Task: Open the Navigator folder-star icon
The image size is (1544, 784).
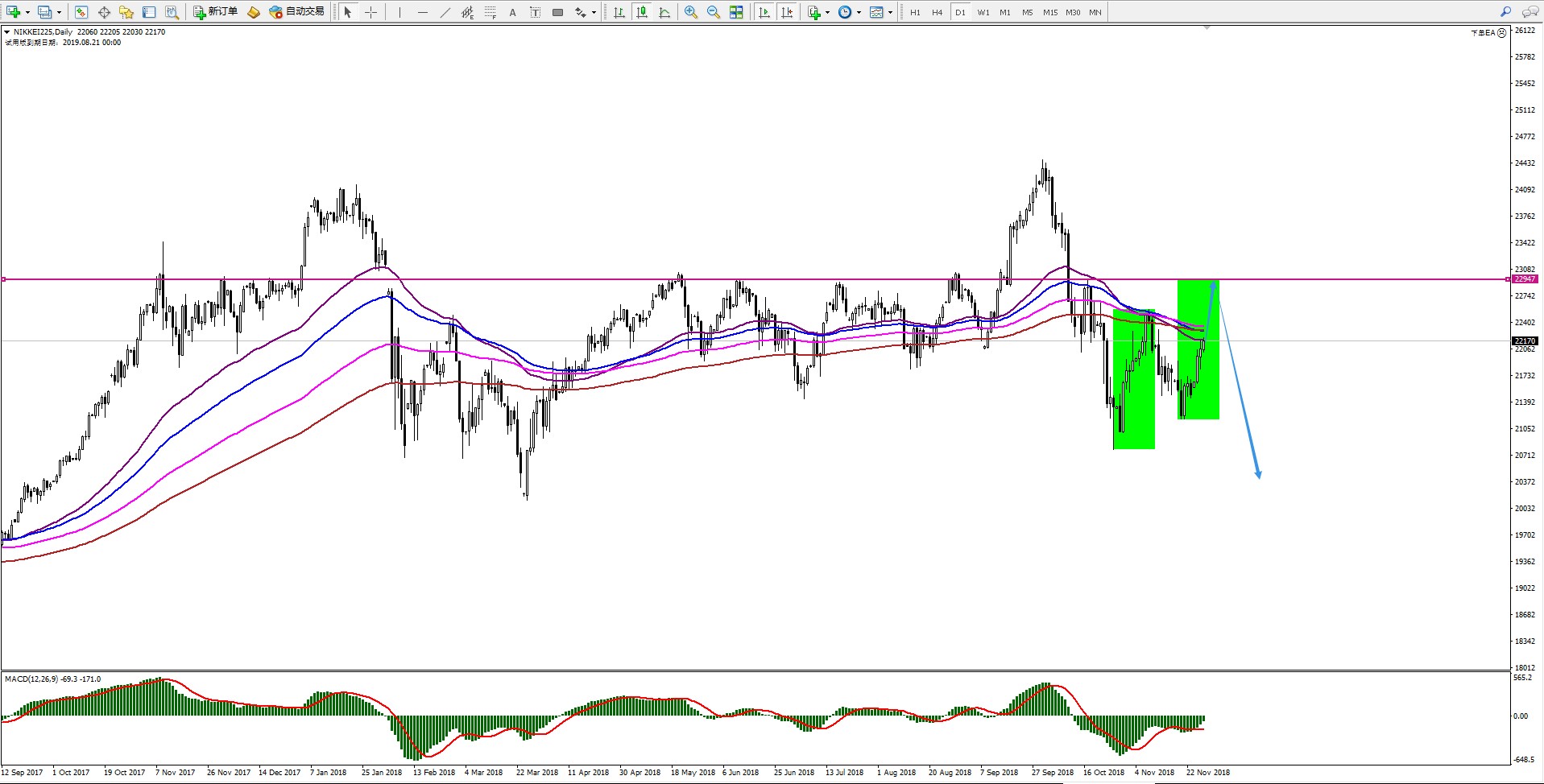Action: (126, 12)
